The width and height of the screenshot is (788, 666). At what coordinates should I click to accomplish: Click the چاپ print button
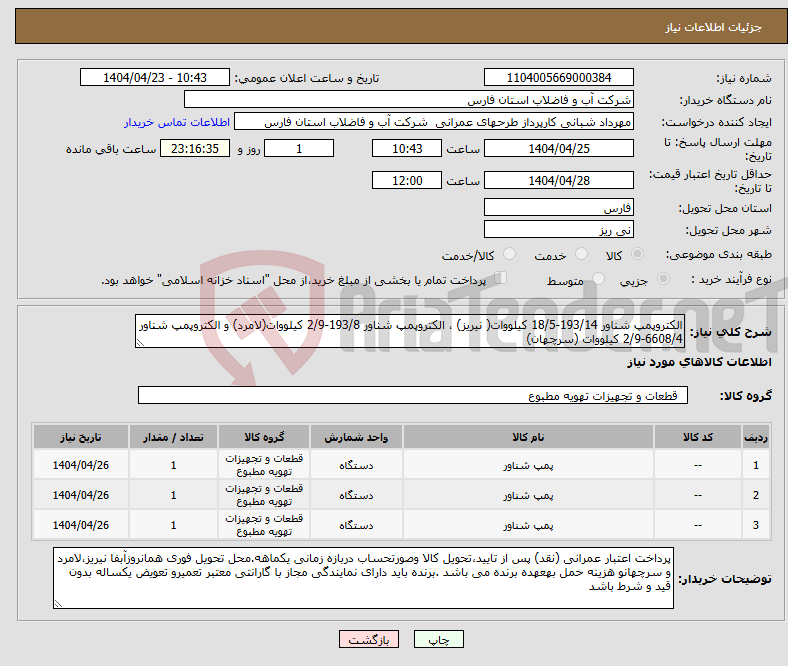(439, 639)
